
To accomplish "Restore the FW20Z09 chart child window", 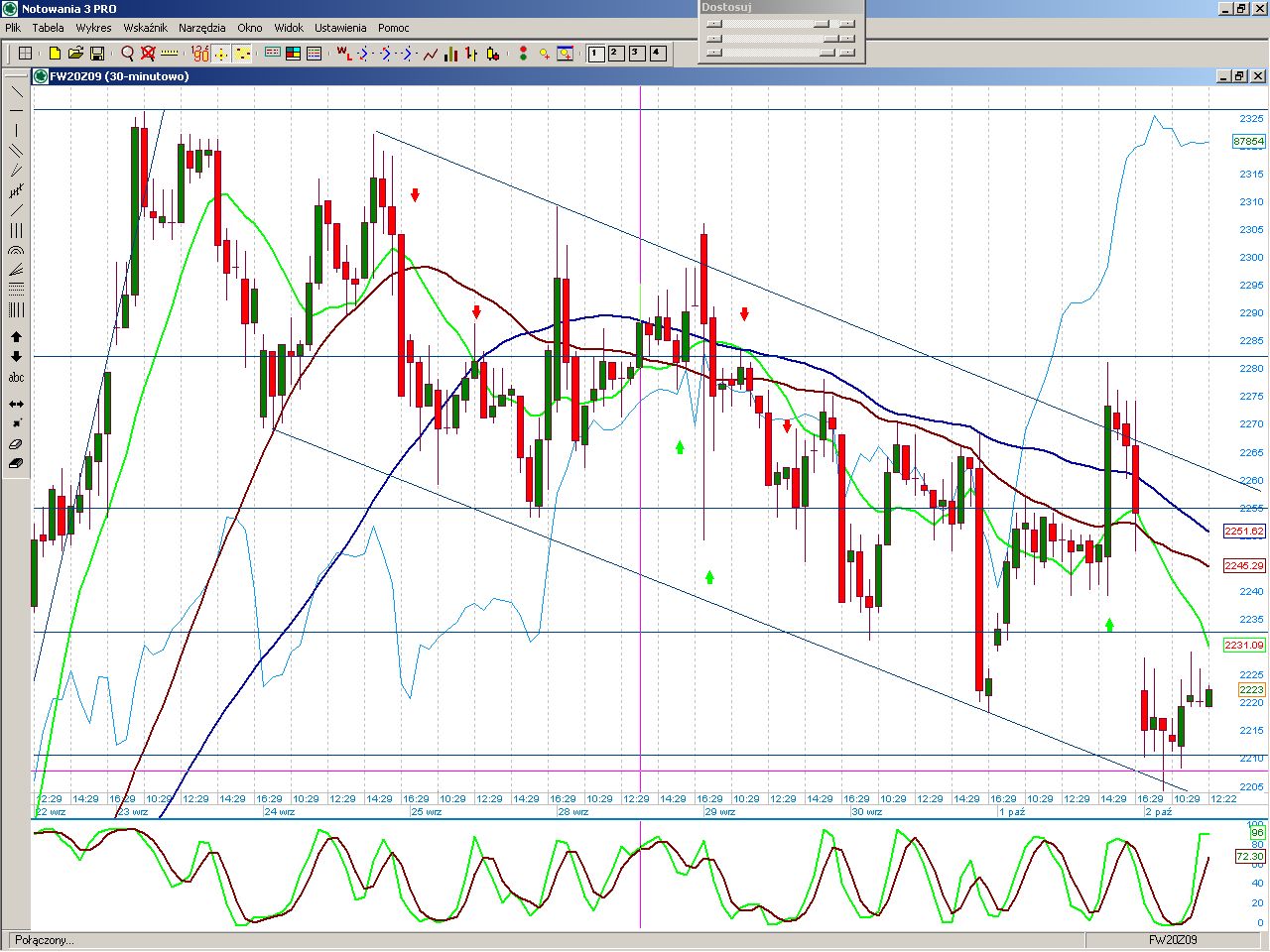I will pyautogui.click(x=1239, y=76).
